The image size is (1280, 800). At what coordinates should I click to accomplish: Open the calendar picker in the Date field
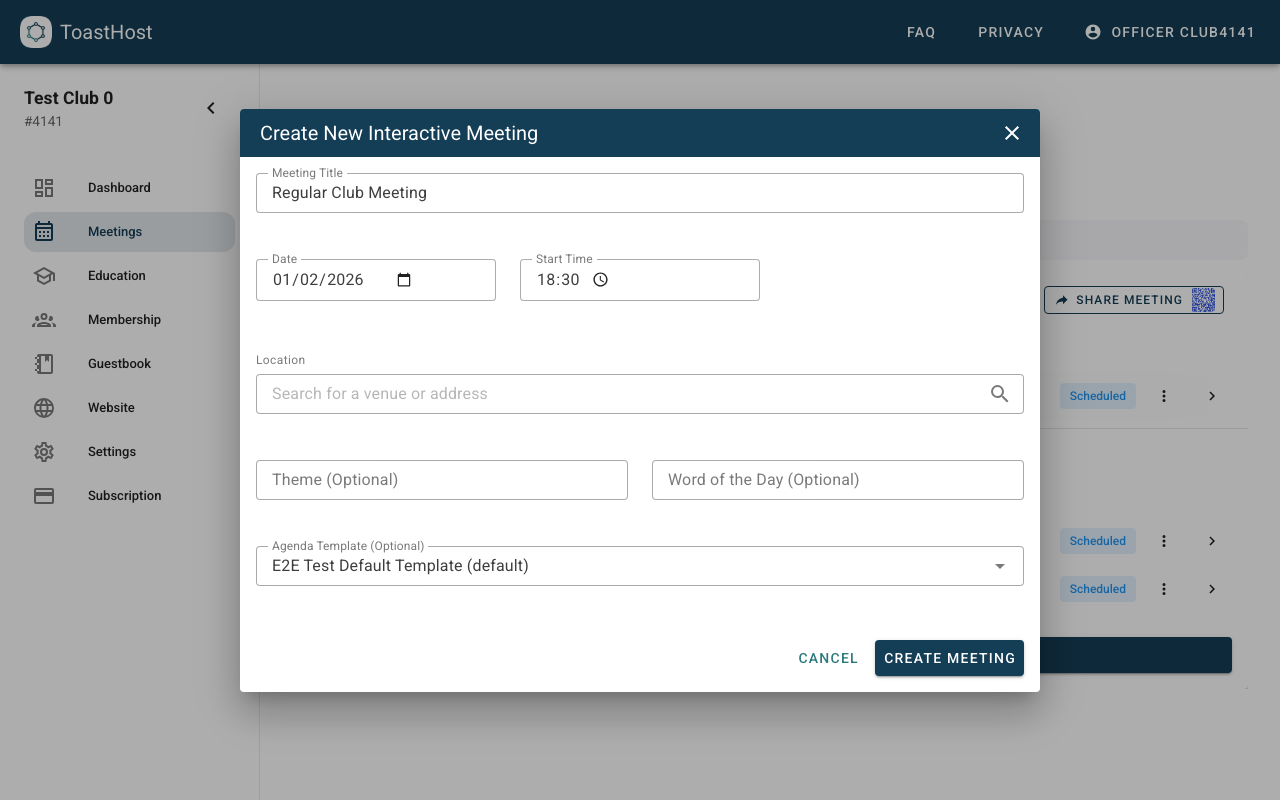(x=403, y=280)
